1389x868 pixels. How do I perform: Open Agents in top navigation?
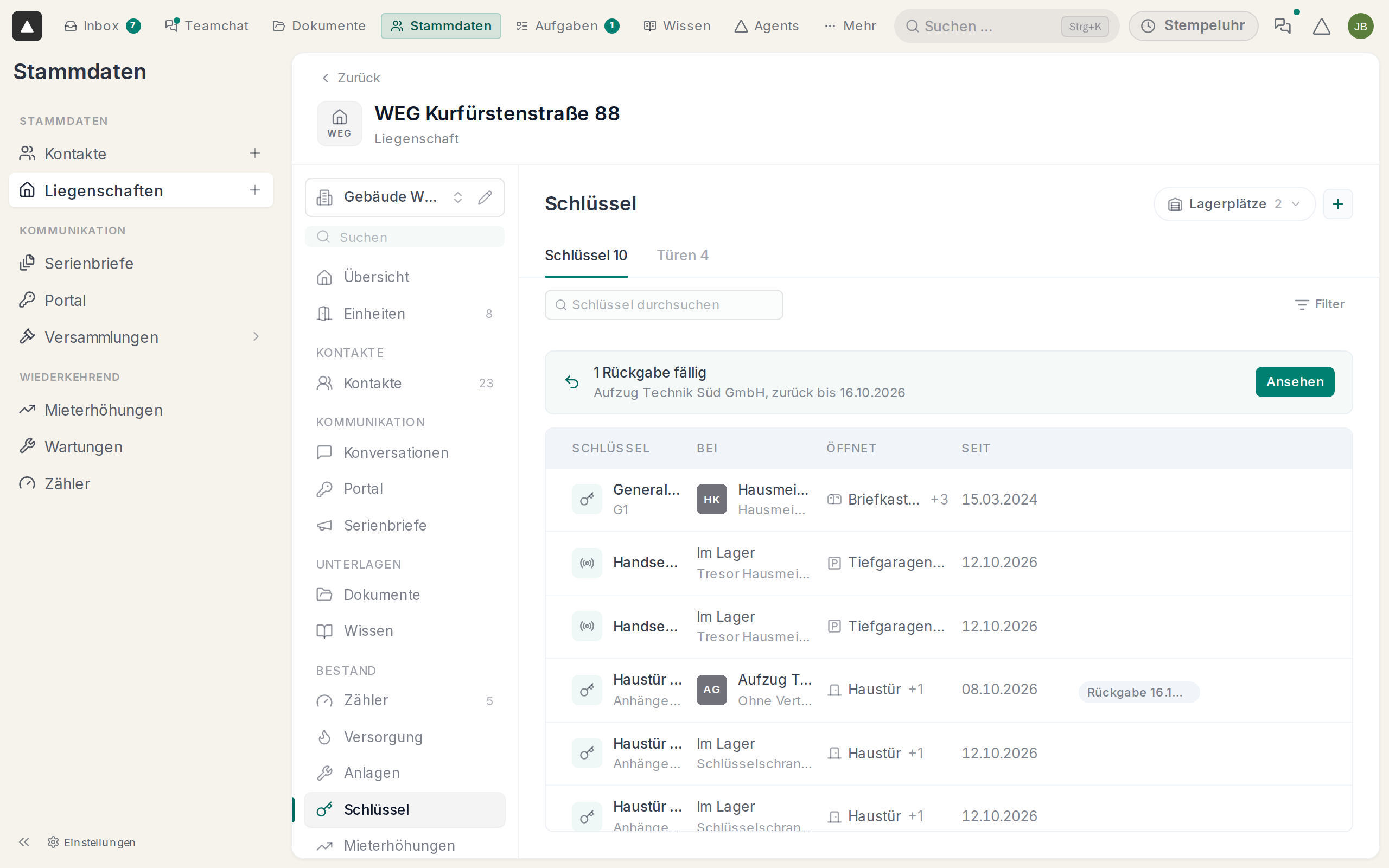766,26
